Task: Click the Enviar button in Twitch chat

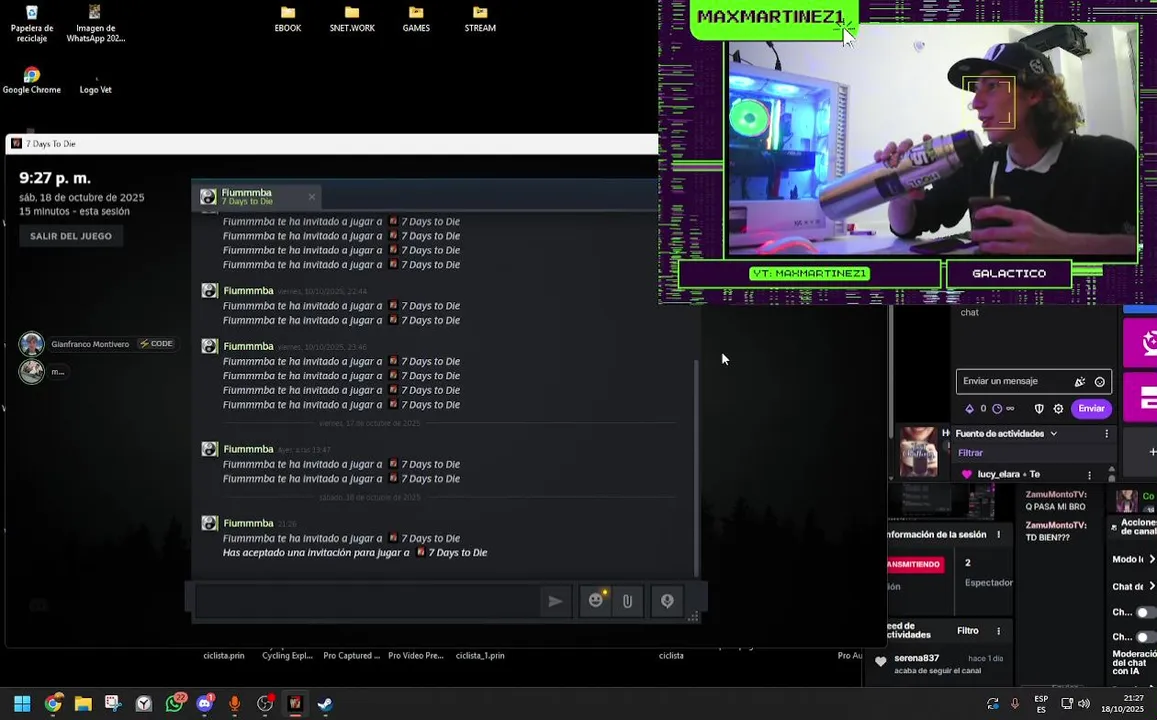Action: point(1091,408)
